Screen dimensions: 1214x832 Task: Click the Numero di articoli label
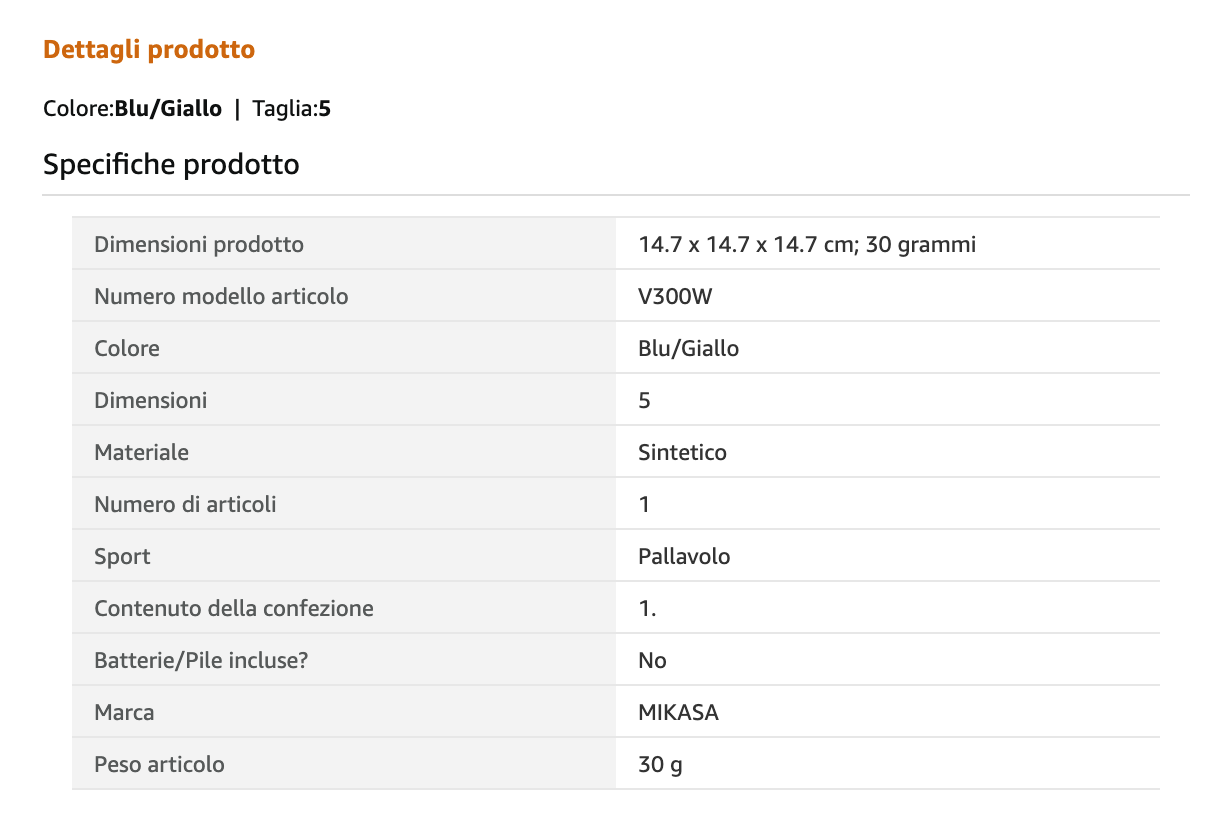(x=185, y=504)
